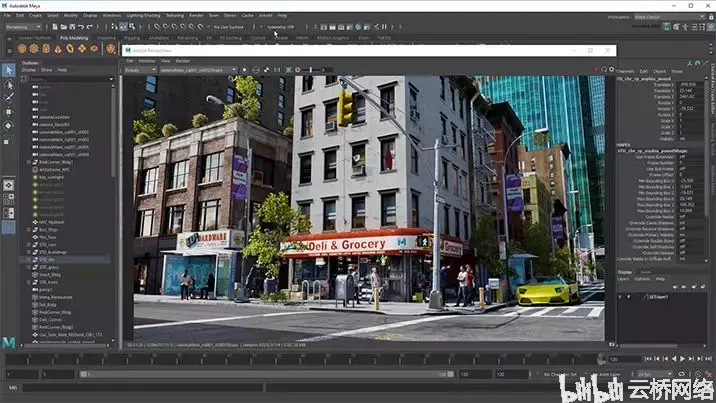This screenshot has width=716, height=403.
Task: Click the Layers menu in Layer Editor
Action: point(623,278)
